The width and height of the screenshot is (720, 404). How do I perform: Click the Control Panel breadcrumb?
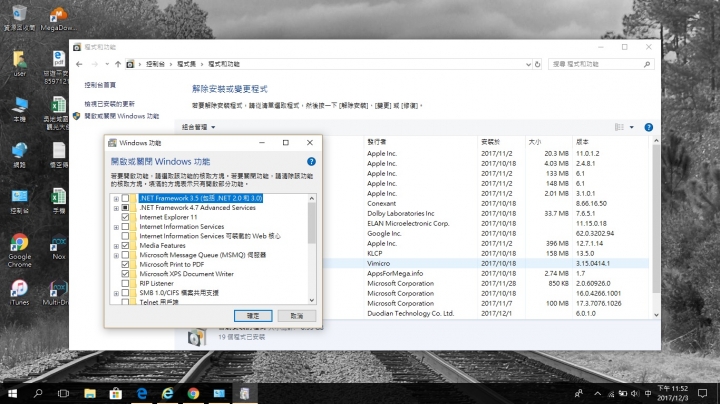155,64
